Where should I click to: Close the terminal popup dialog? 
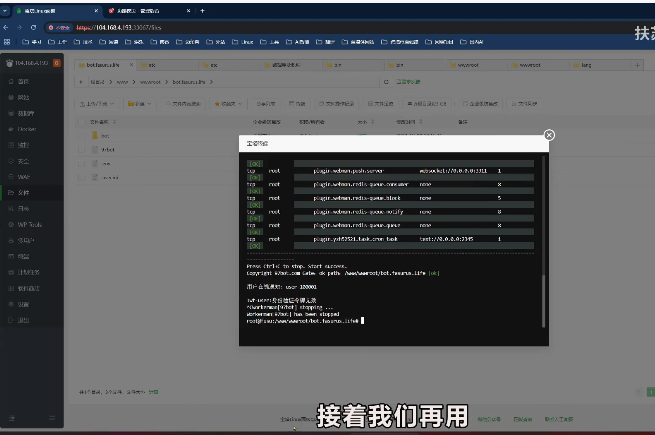pyautogui.click(x=549, y=135)
